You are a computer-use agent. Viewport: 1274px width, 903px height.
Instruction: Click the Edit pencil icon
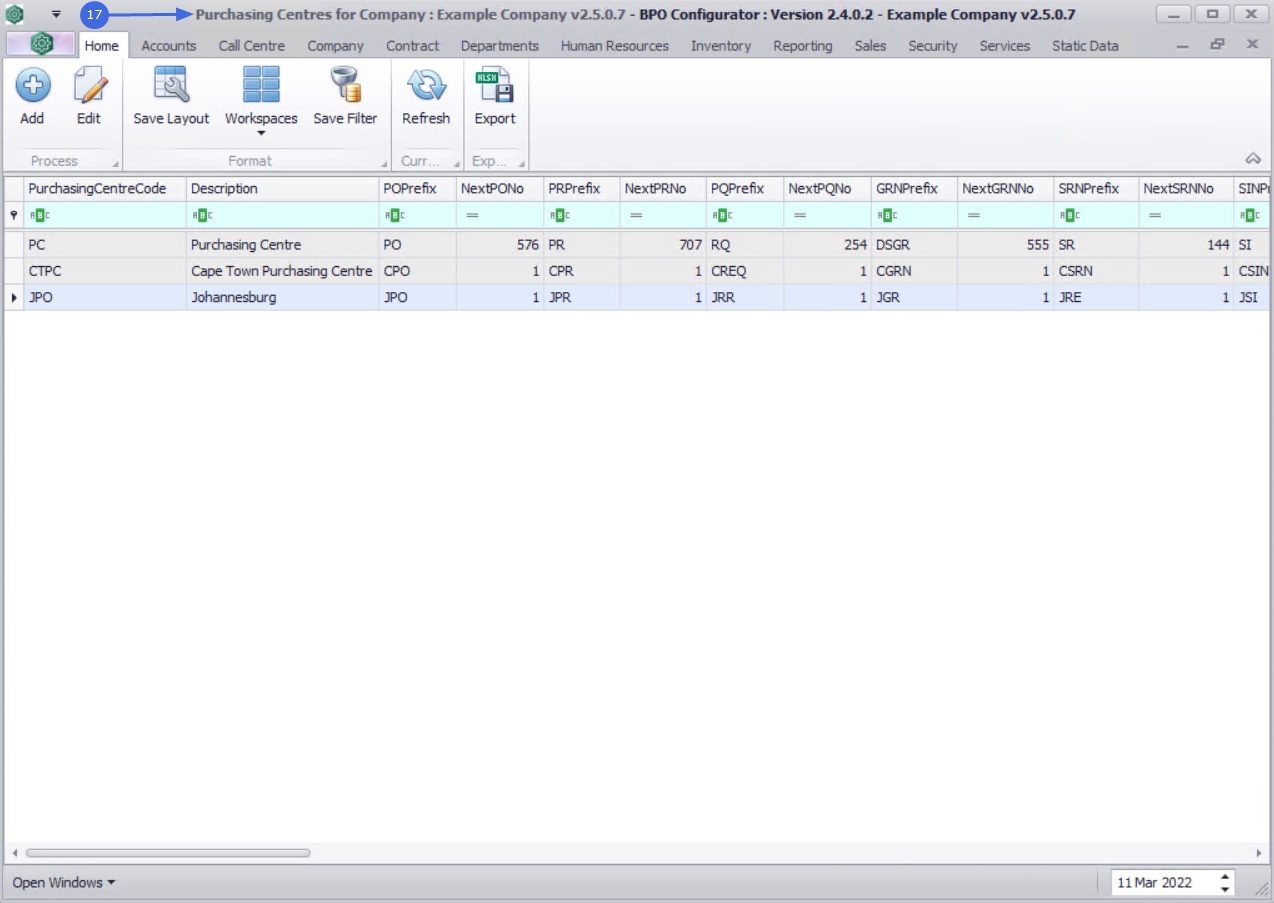89,86
